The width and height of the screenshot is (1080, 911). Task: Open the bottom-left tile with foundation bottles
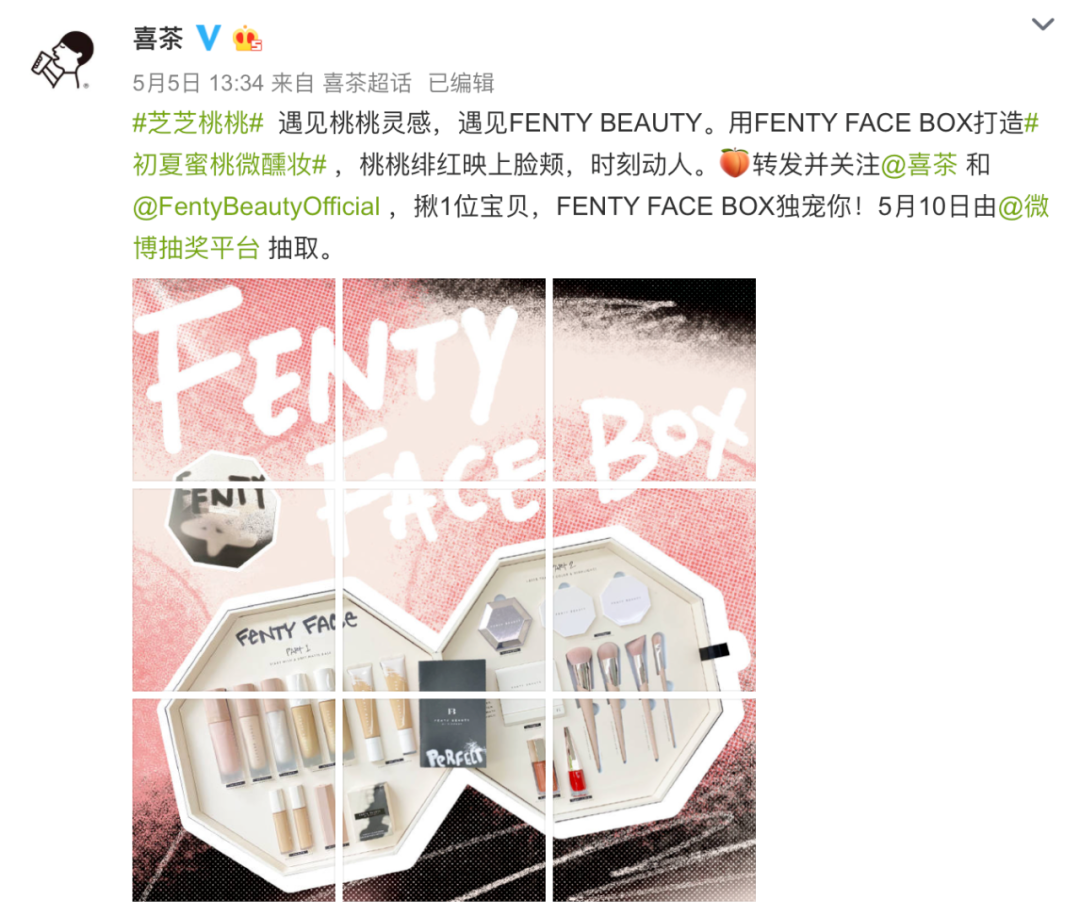(x=233, y=800)
